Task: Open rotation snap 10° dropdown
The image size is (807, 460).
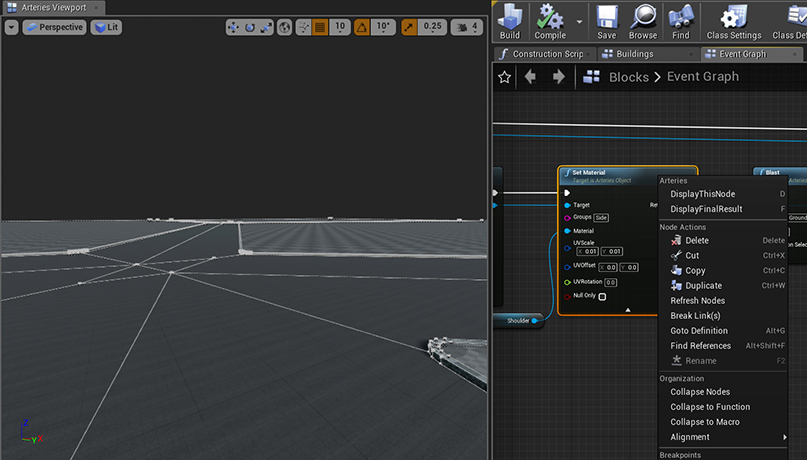Action: coord(383,27)
